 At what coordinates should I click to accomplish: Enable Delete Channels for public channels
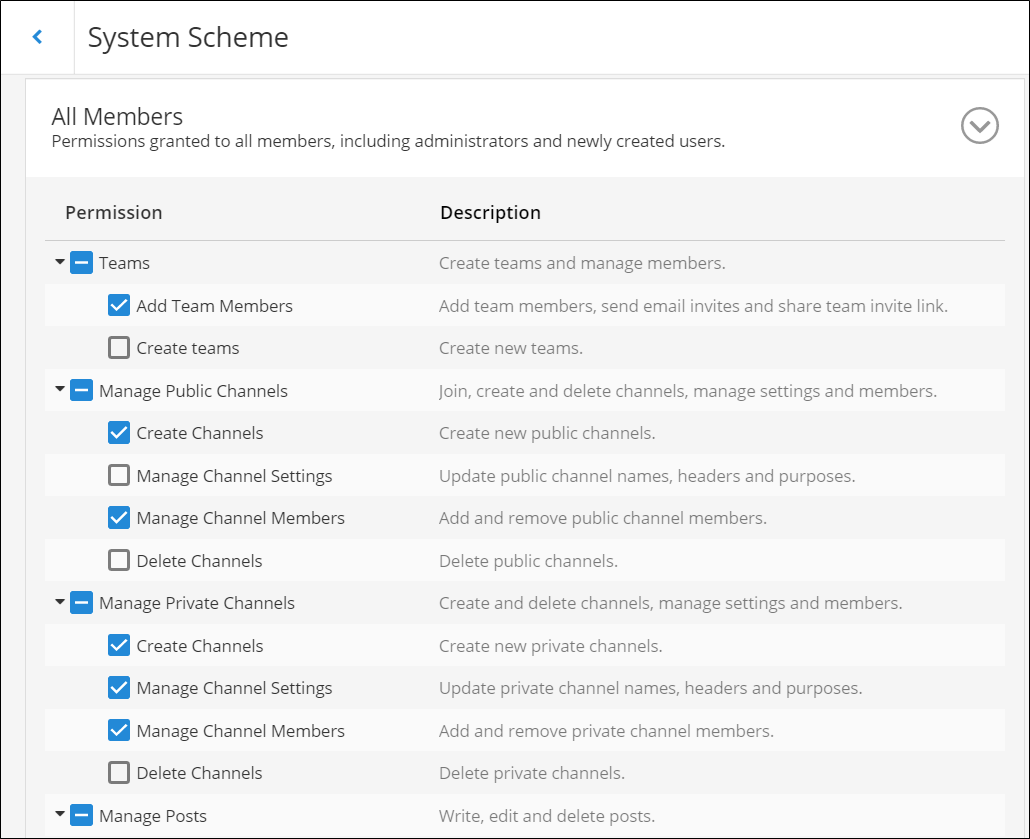(119, 560)
